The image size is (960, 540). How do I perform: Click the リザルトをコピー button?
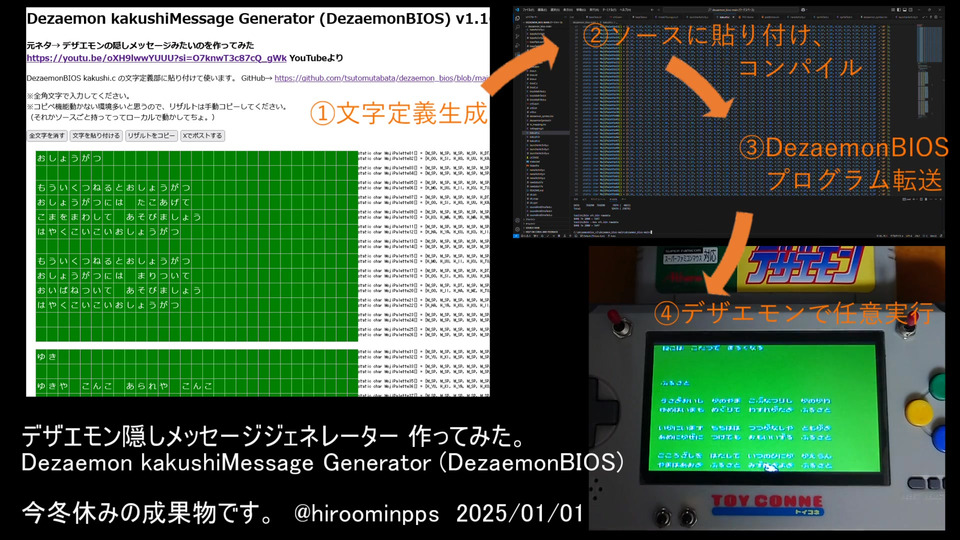point(151,136)
